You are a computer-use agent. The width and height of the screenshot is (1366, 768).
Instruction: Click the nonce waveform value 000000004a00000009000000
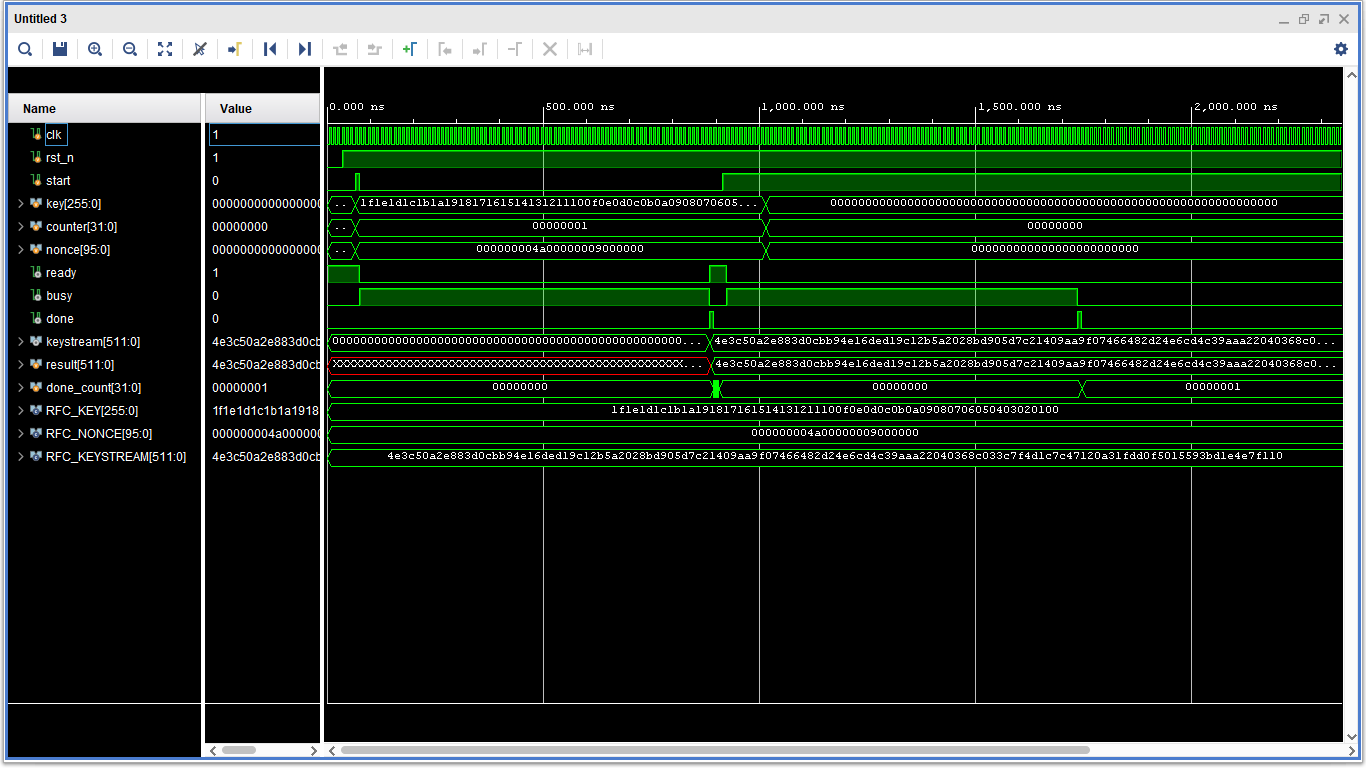(x=560, y=249)
